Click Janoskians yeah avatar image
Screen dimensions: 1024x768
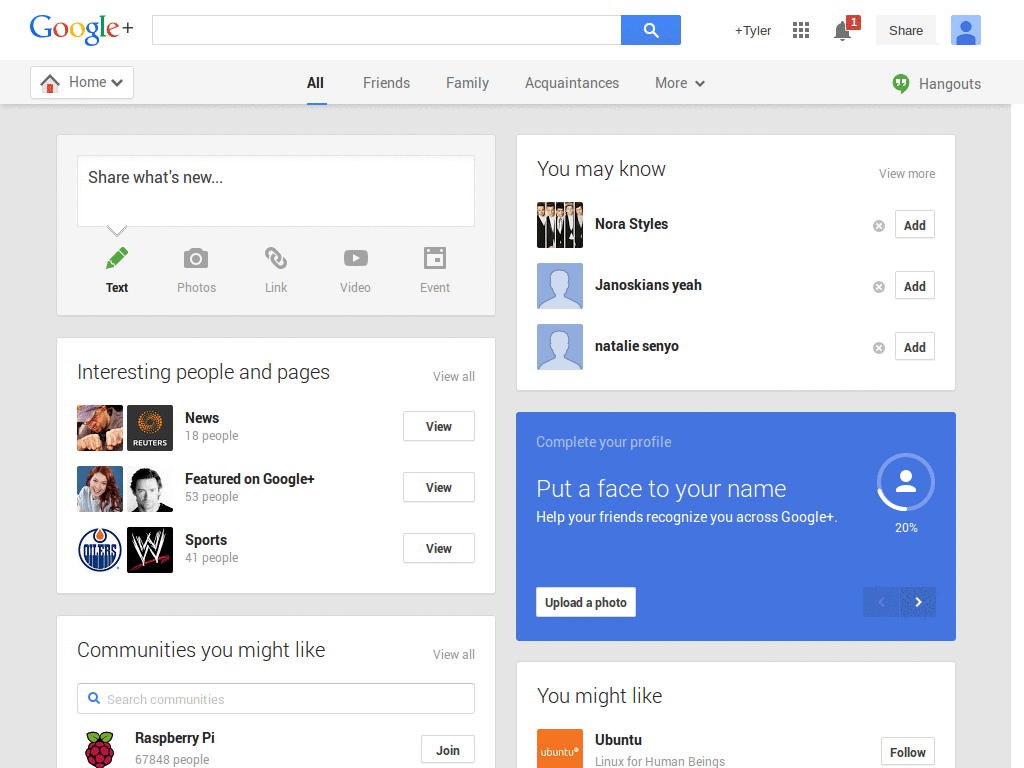coord(560,286)
